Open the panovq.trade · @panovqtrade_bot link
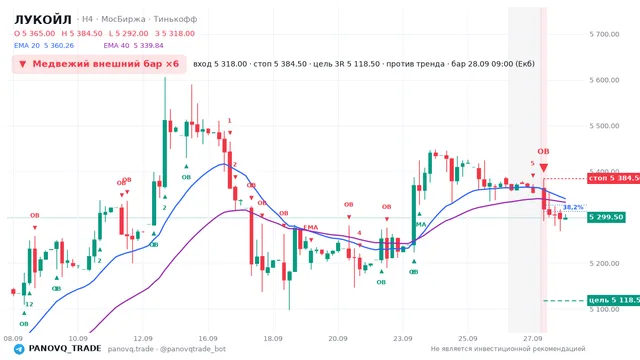 (x=167, y=349)
